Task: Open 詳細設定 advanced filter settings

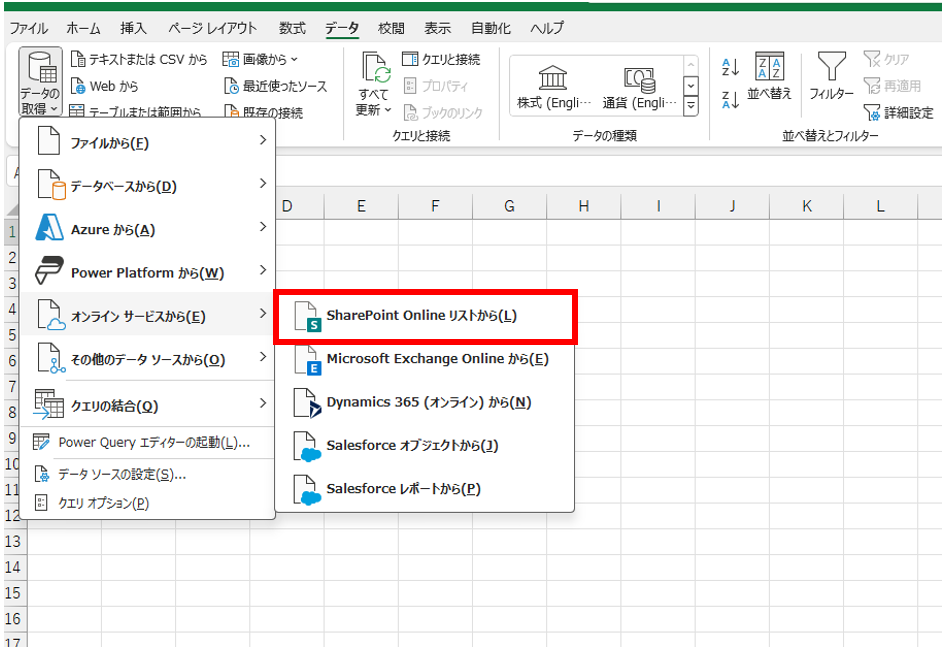Action: click(x=899, y=113)
